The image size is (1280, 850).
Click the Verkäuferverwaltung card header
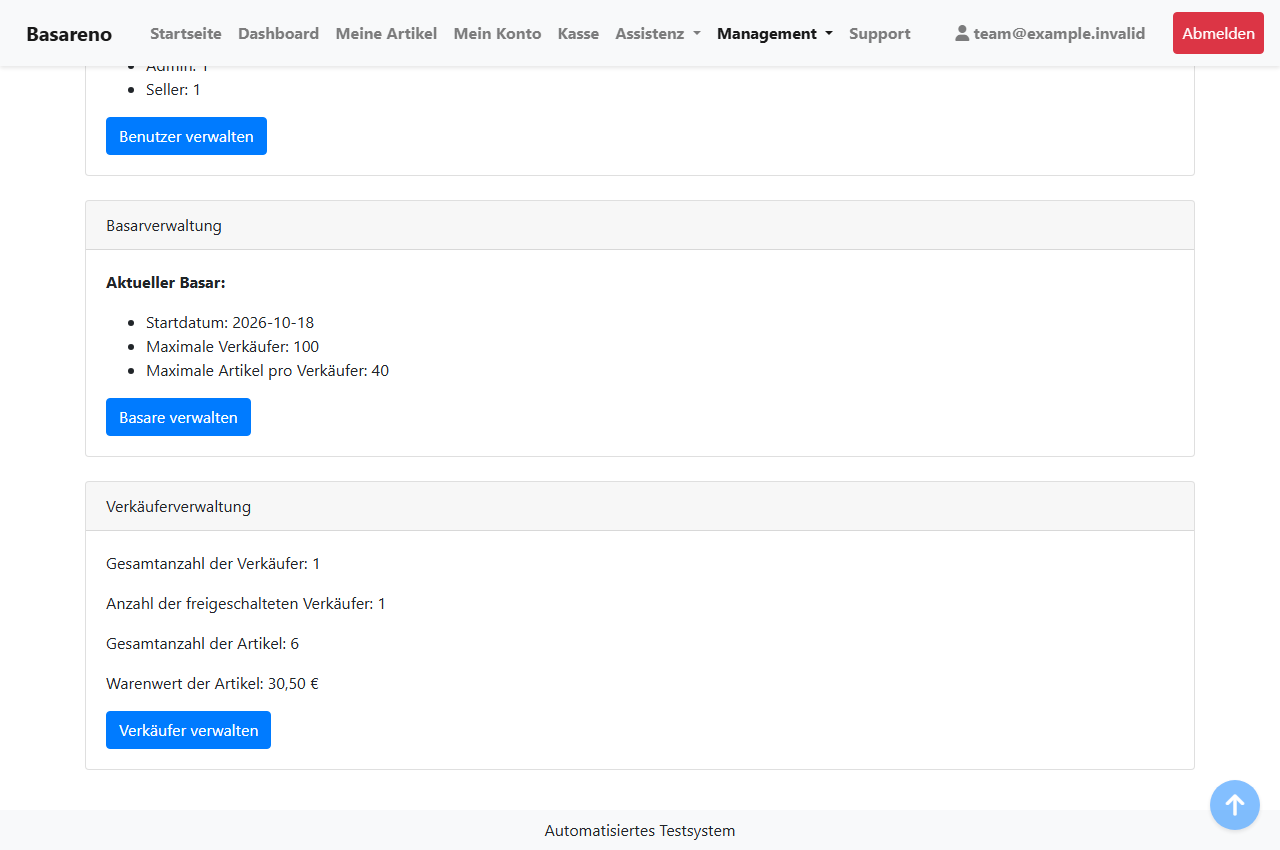[640, 506]
